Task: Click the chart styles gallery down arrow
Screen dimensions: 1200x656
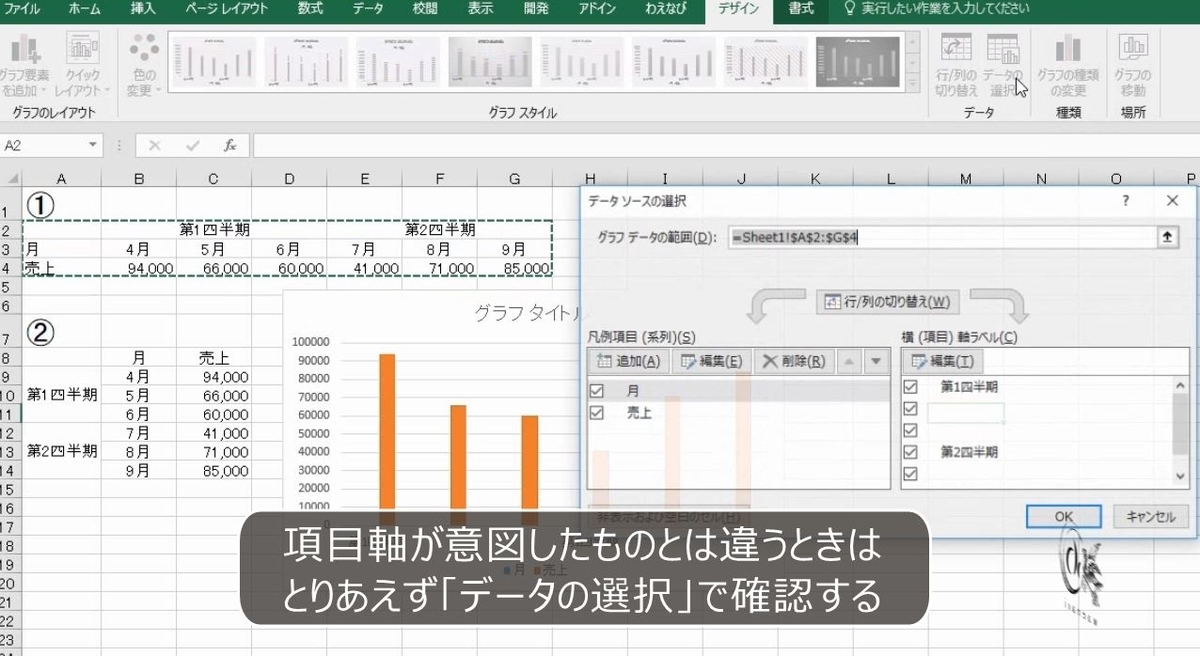Action: click(911, 63)
